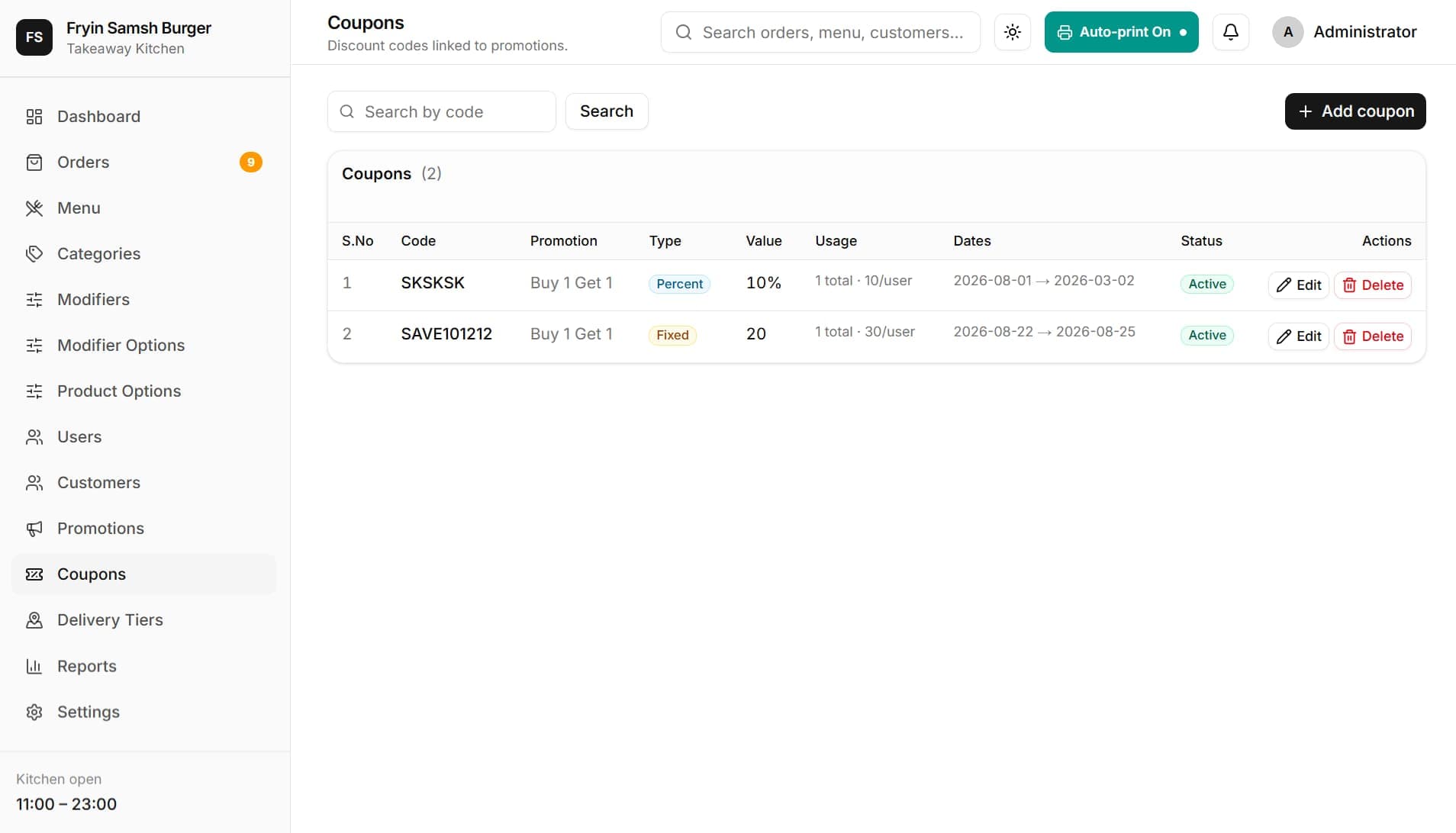1456x833 pixels.
Task: Toggle the Auto-print On button
Action: pyautogui.click(x=1121, y=32)
